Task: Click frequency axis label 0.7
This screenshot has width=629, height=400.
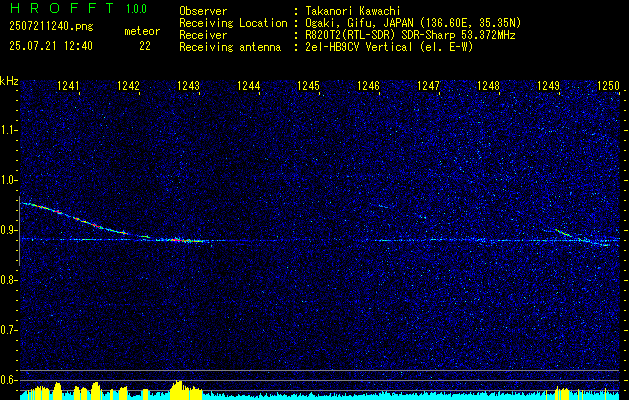Action: click(9, 330)
